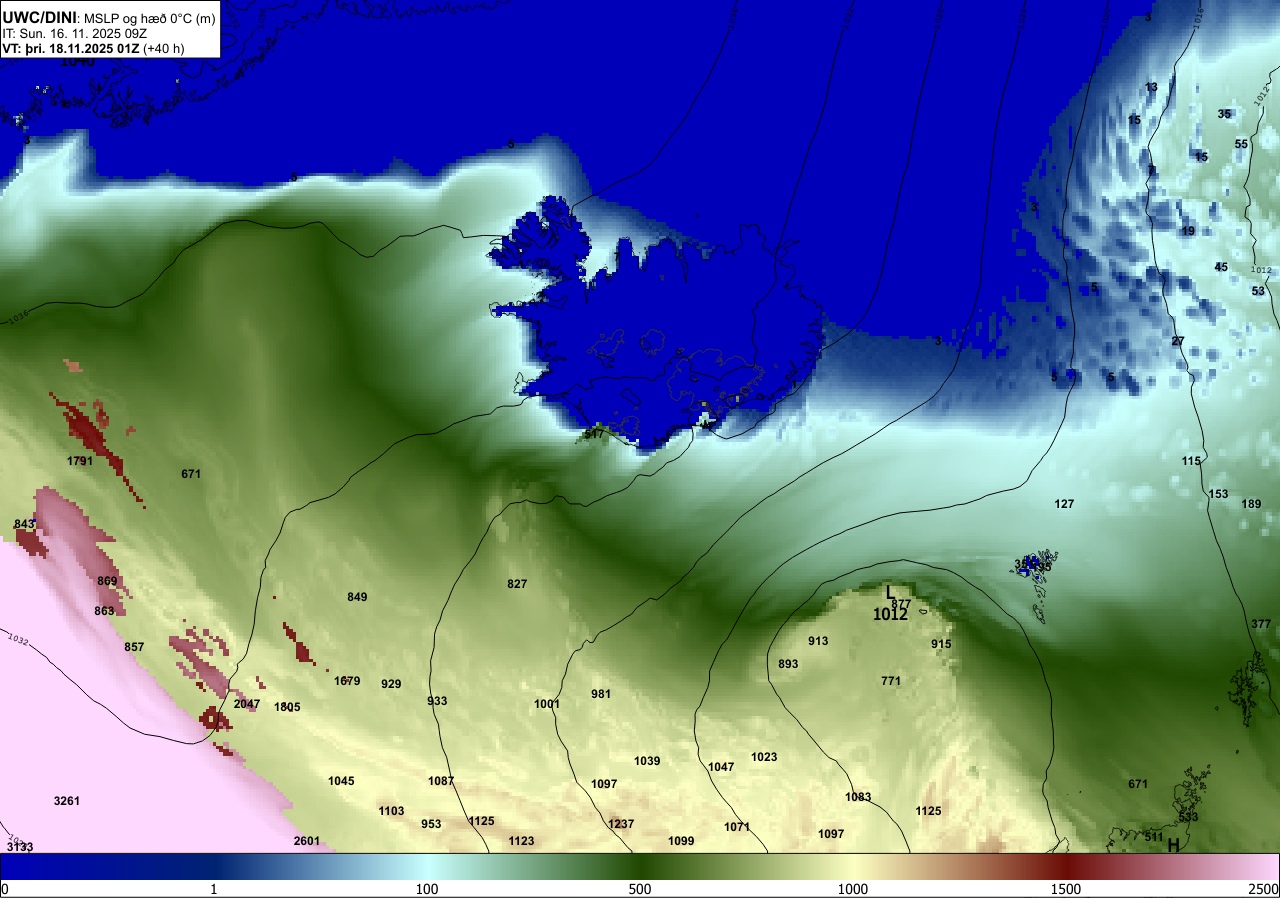1280x898 pixels.
Task: Click the 953 height value
Action: [x=431, y=824]
